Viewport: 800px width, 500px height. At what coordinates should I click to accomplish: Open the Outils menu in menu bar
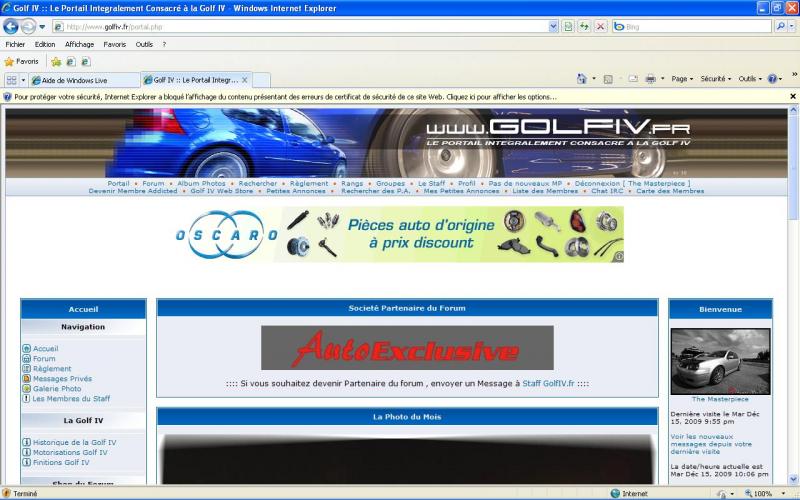pos(144,44)
